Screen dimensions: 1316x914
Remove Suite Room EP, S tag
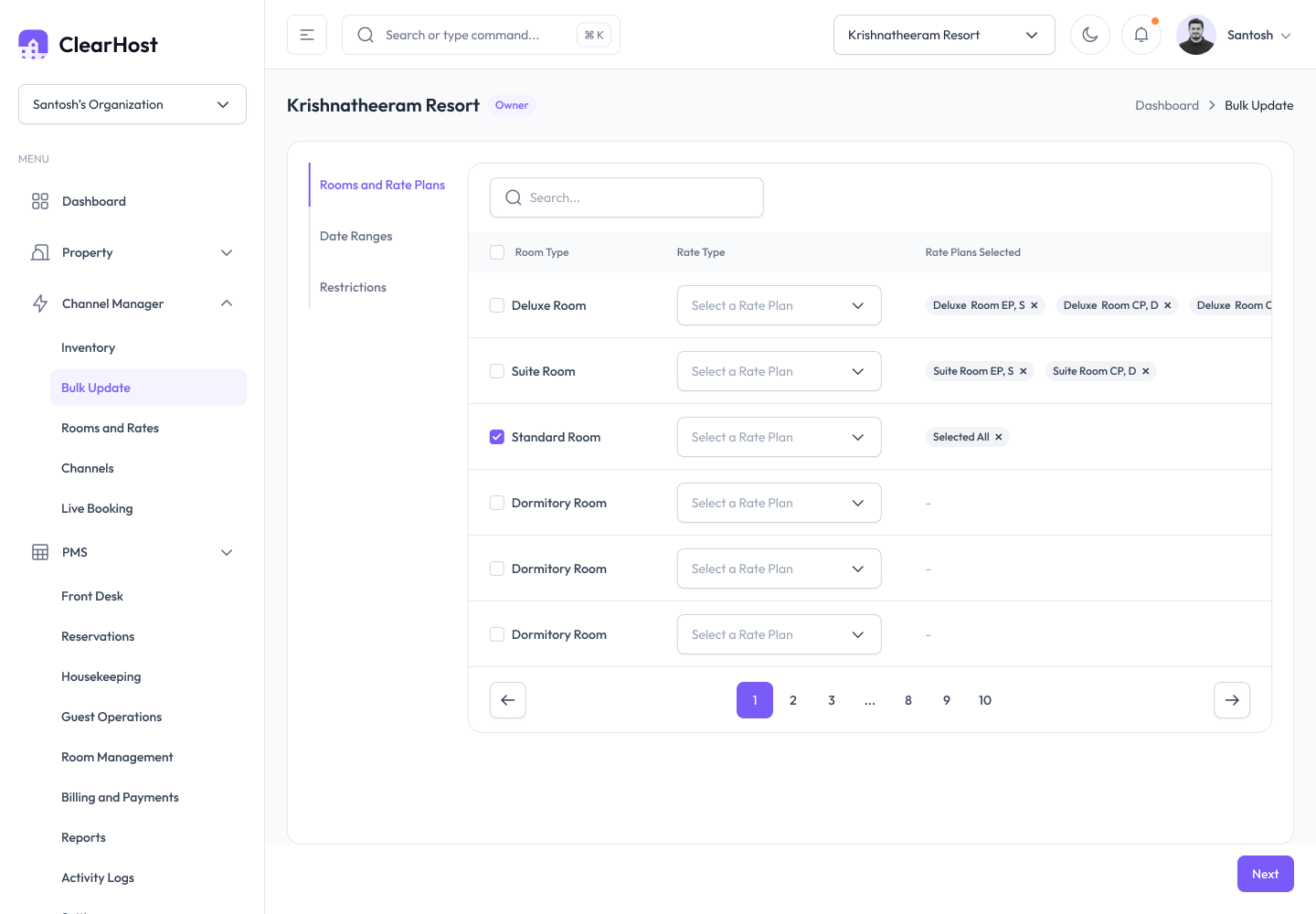click(1024, 371)
